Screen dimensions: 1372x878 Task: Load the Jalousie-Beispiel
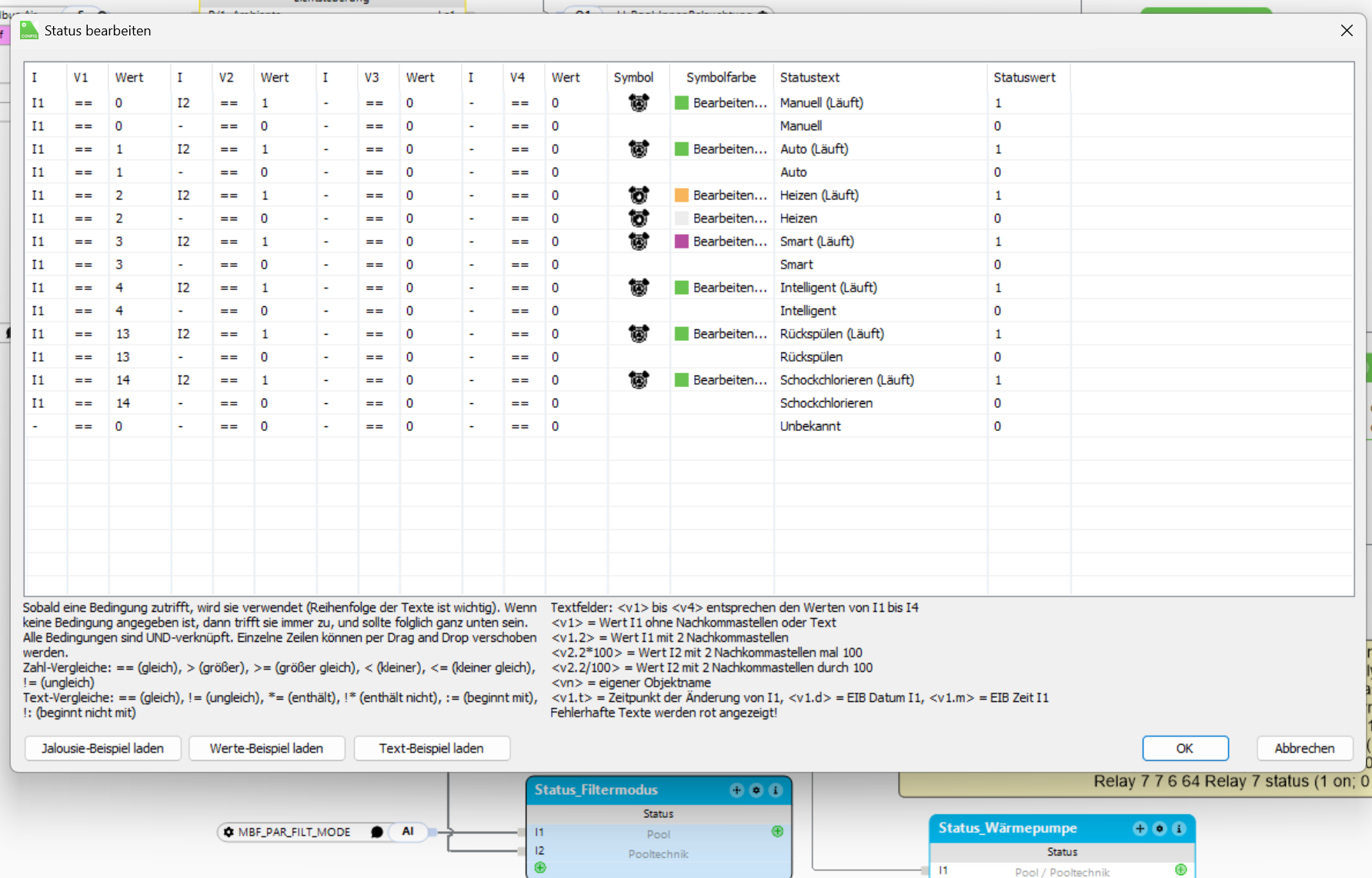pos(103,748)
